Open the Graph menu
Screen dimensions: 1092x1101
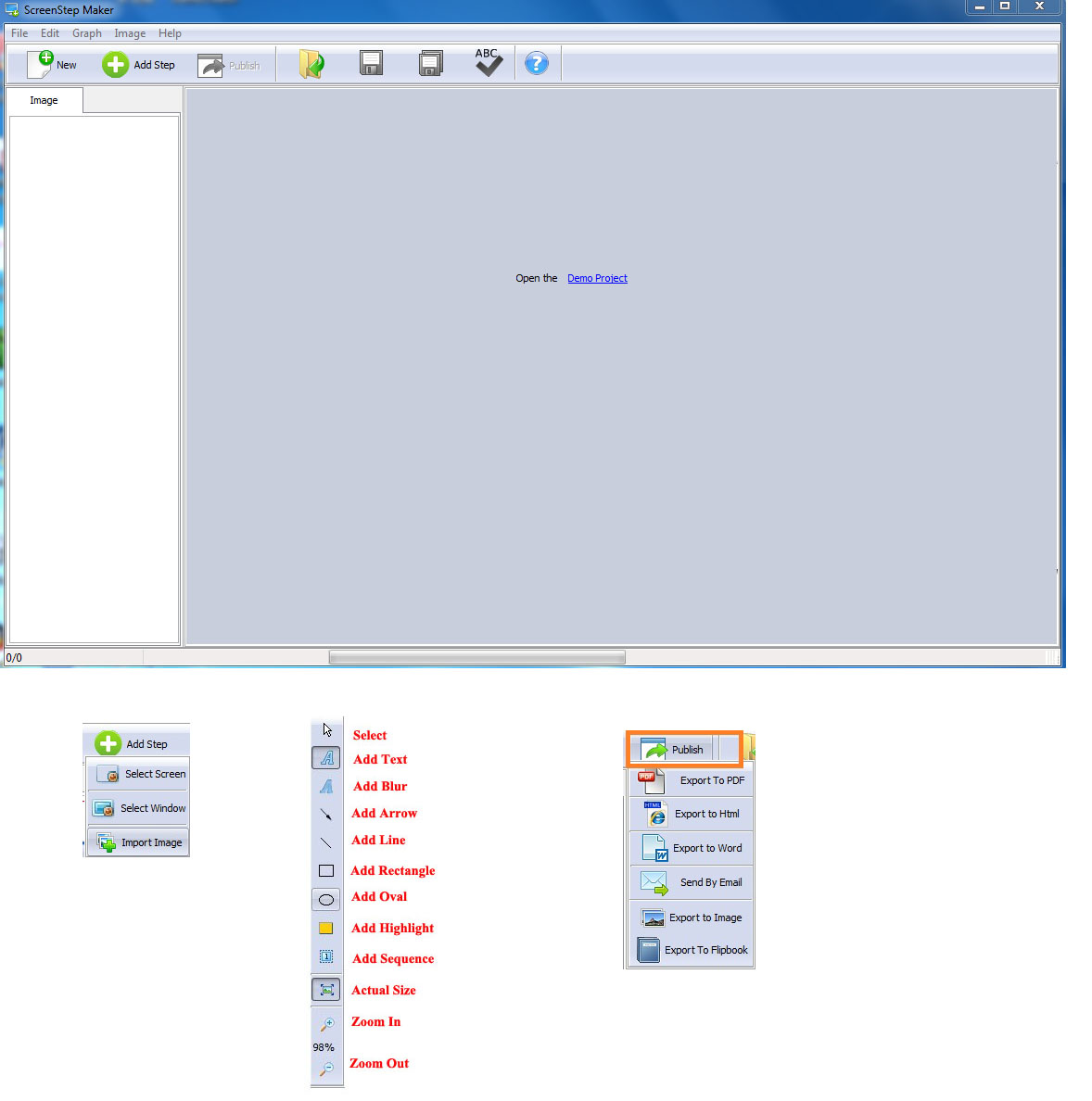(x=87, y=33)
